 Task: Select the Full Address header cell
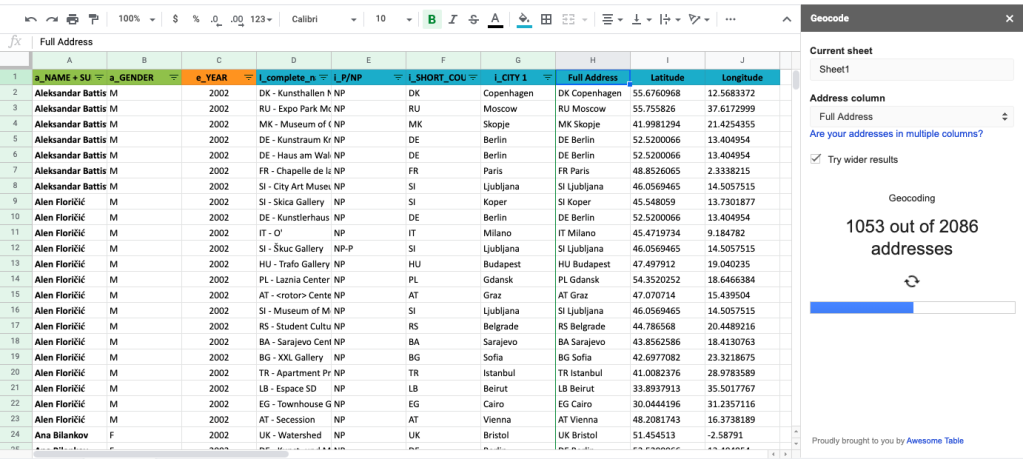[x=593, y=78]
